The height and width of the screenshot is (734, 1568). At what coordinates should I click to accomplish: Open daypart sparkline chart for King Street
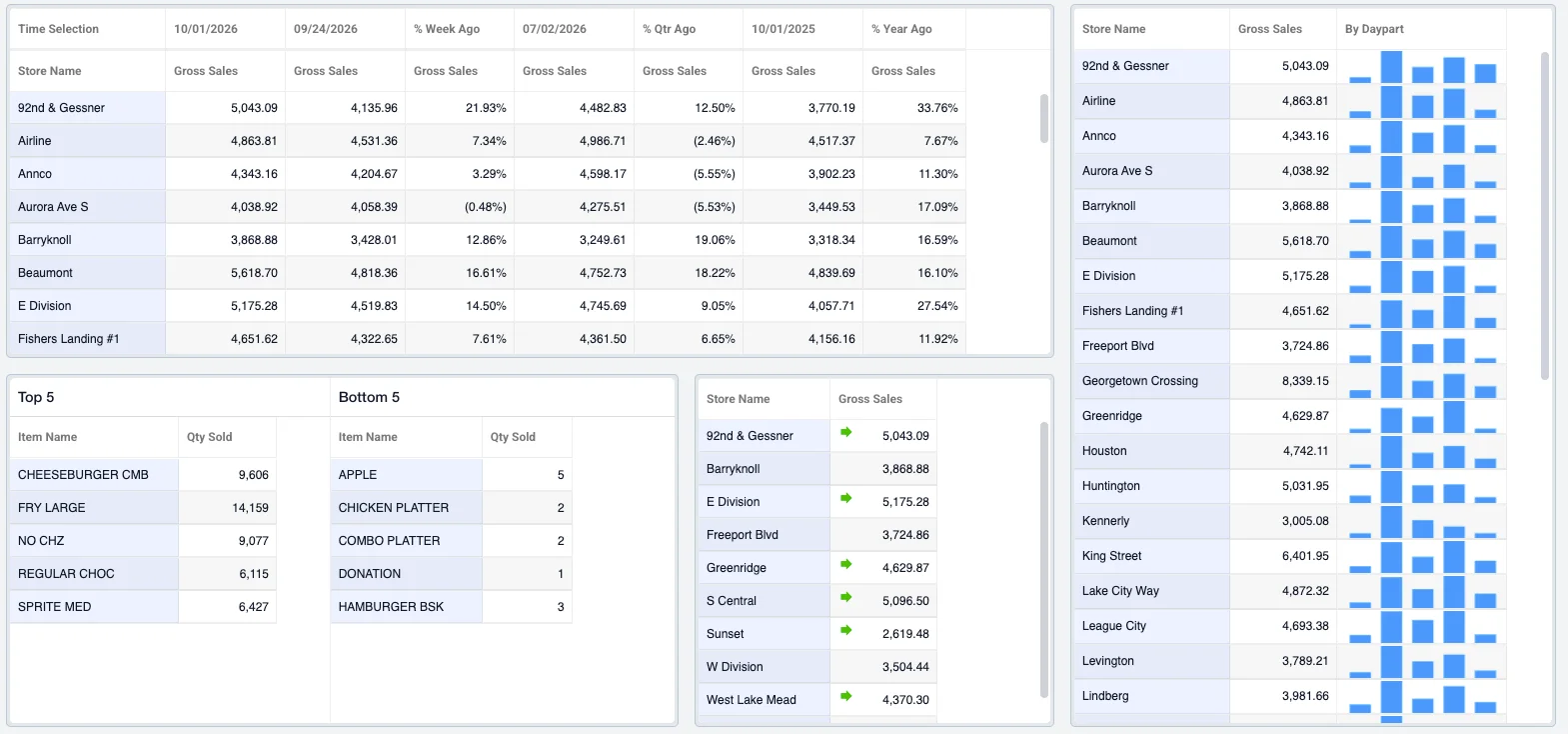click(1421, 556)
